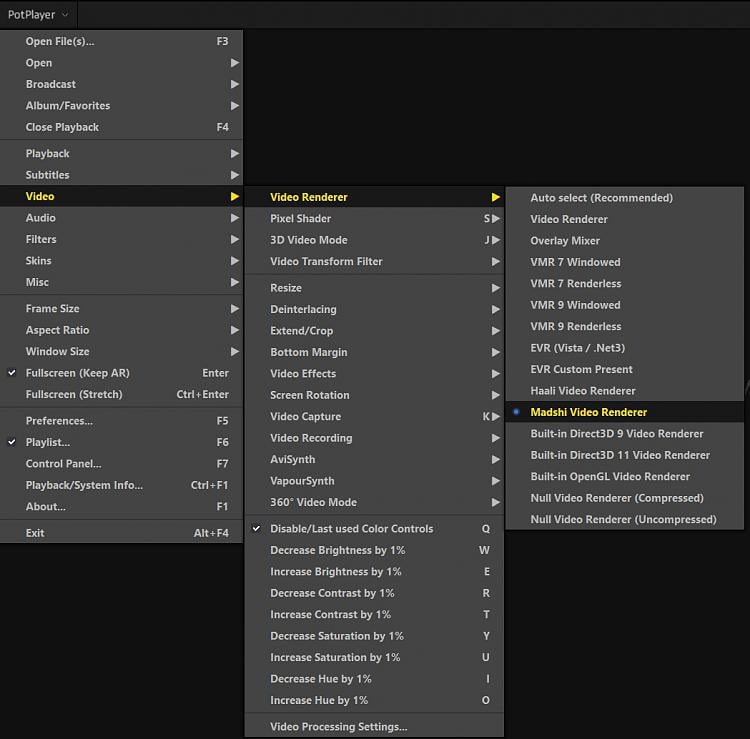
Task: Click Increase Hue by 1%
Action: [375, 701]
